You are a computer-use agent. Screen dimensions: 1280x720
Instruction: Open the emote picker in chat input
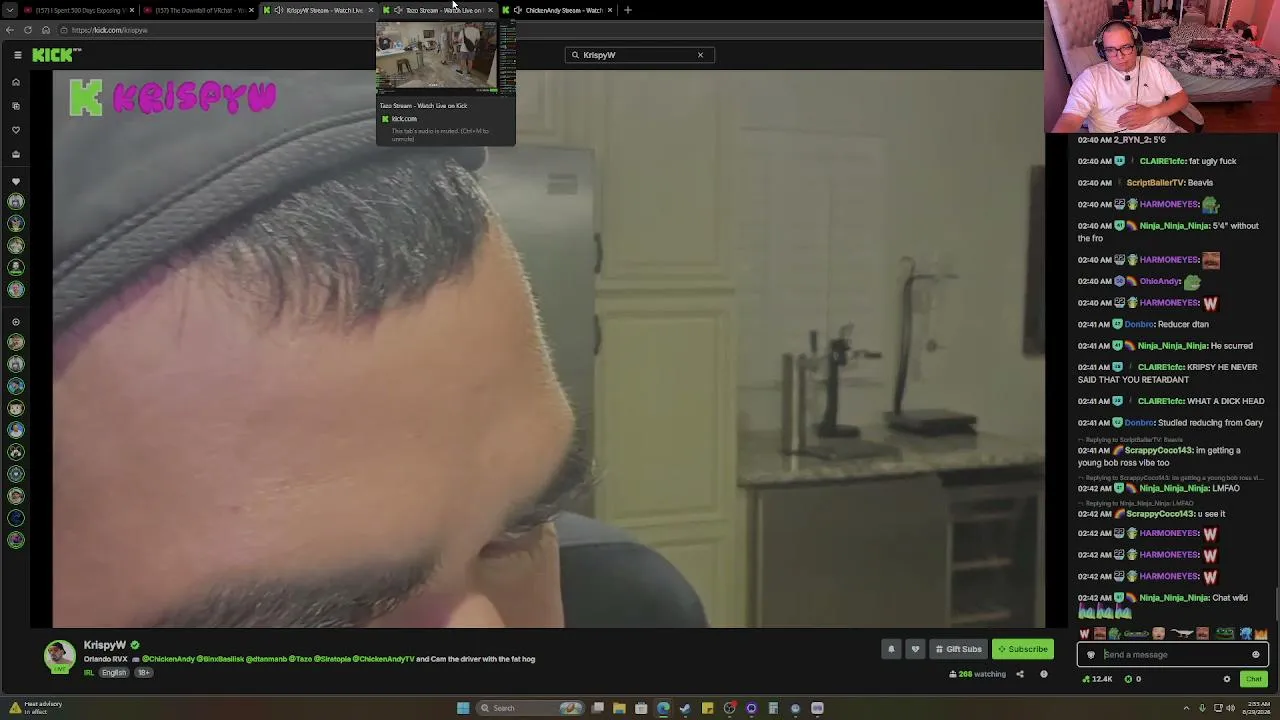(x=1256, y=655)
